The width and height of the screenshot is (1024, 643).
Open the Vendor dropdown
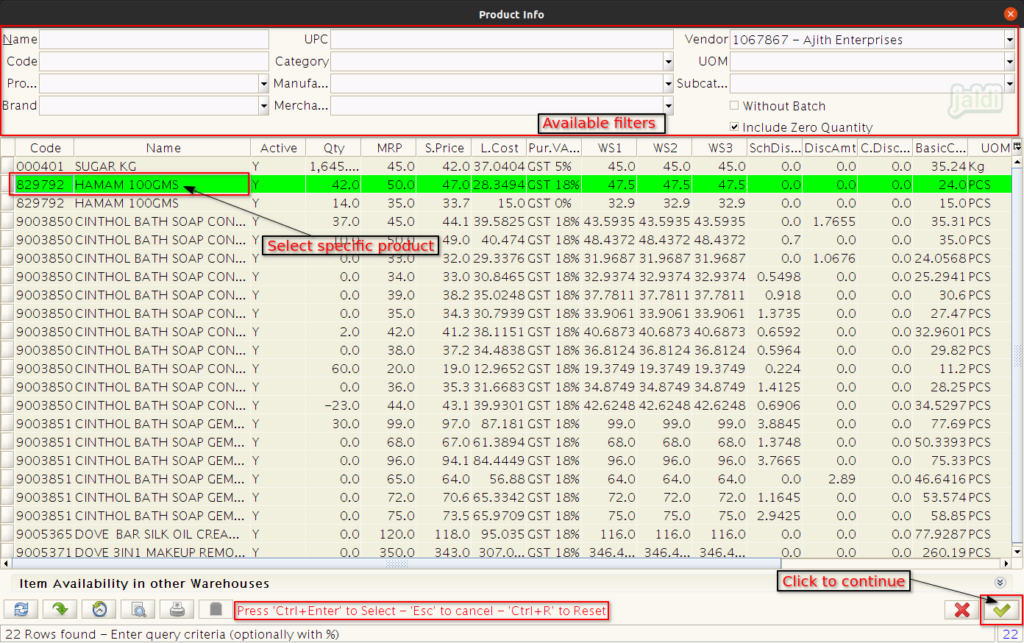point(1010,40)
